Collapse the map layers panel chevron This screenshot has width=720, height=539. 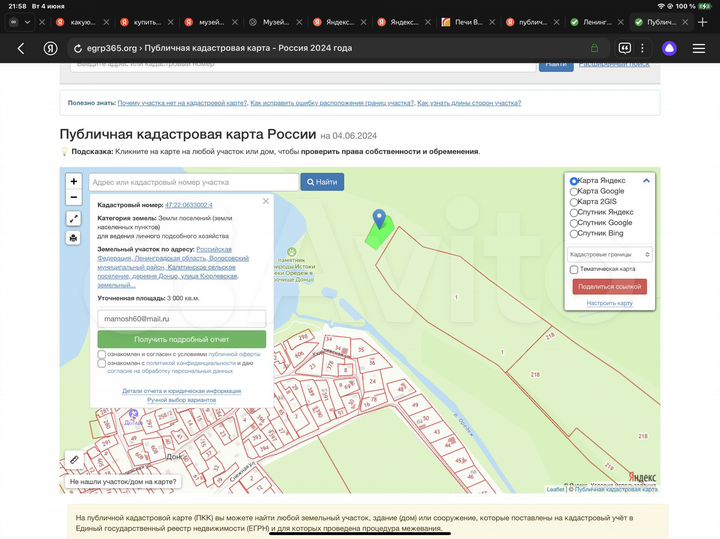click(646, 181)
